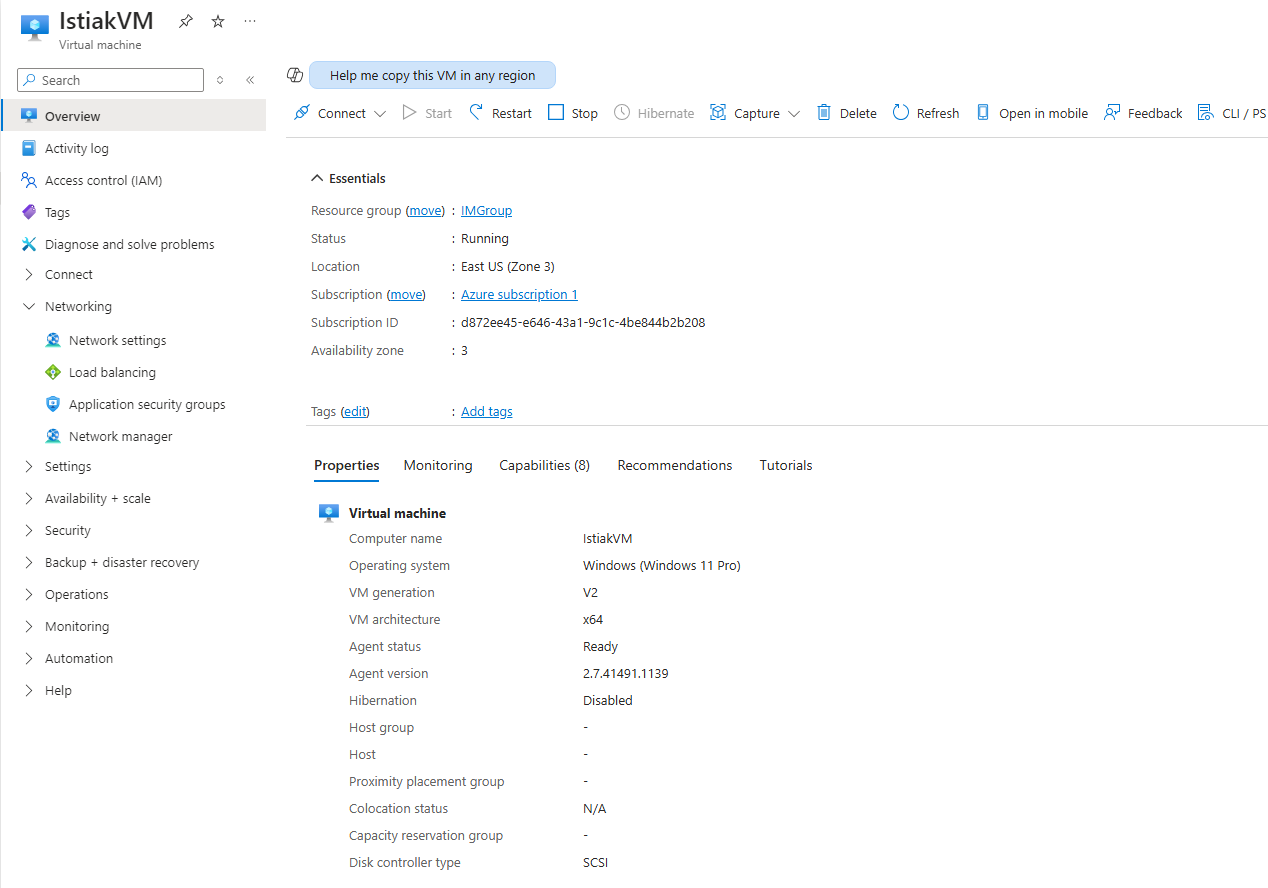Image resolution: width=1268 pixels, height=888 pixels.
Task: Select the East US (Zone 3) location value
Action: point(508,266)
